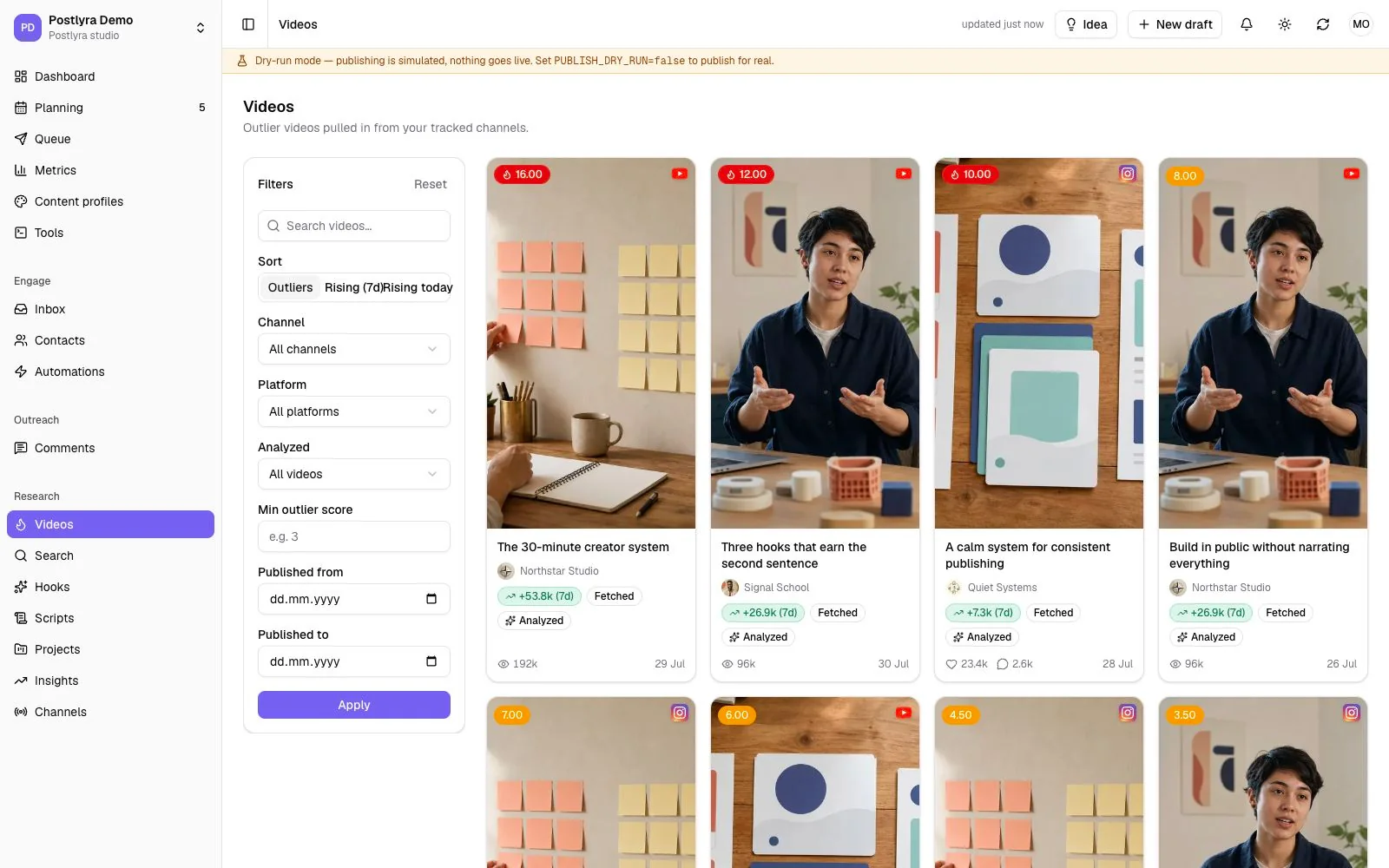Click title 'Build in public without narrating everything'
The height and width of the screenshot is (868, 1389).
pos(1259,555)
